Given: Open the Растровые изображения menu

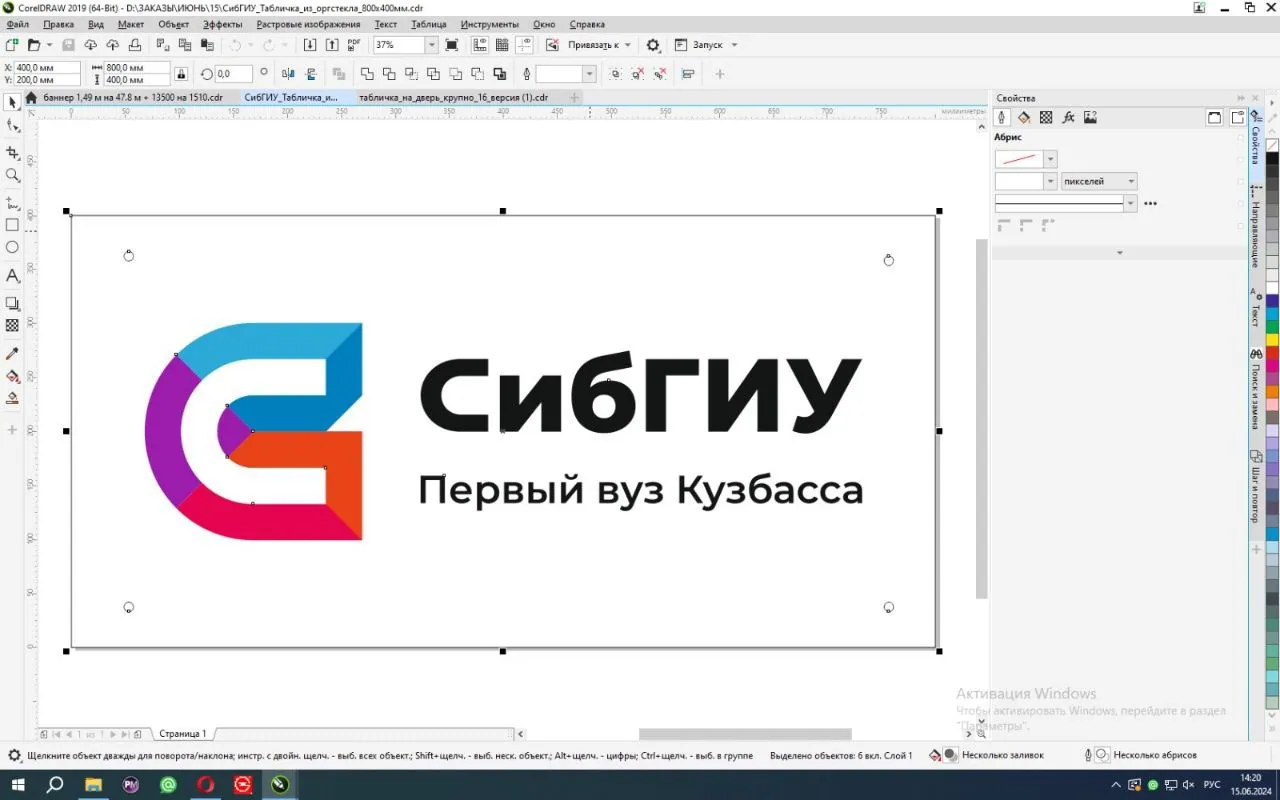Looking at the screenshot, I should (308, 24).
